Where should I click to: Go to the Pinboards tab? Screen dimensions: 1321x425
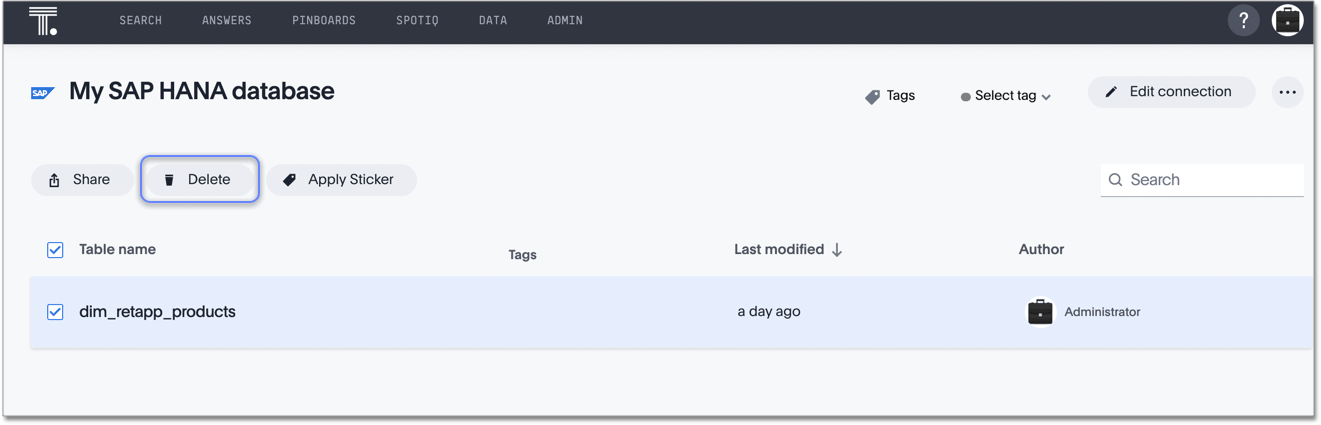pos(324,21)
